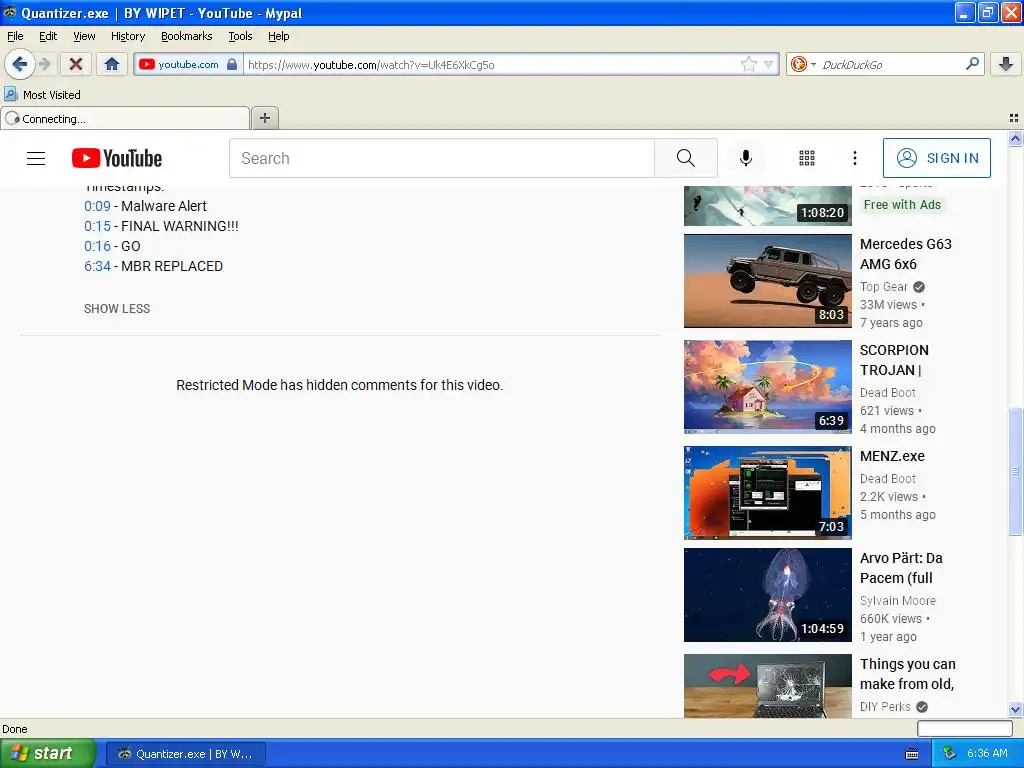The height and width of the screenshot is (768, 1024).
Task: Open the URL history dropdown arrow
Action: (769, 64)
